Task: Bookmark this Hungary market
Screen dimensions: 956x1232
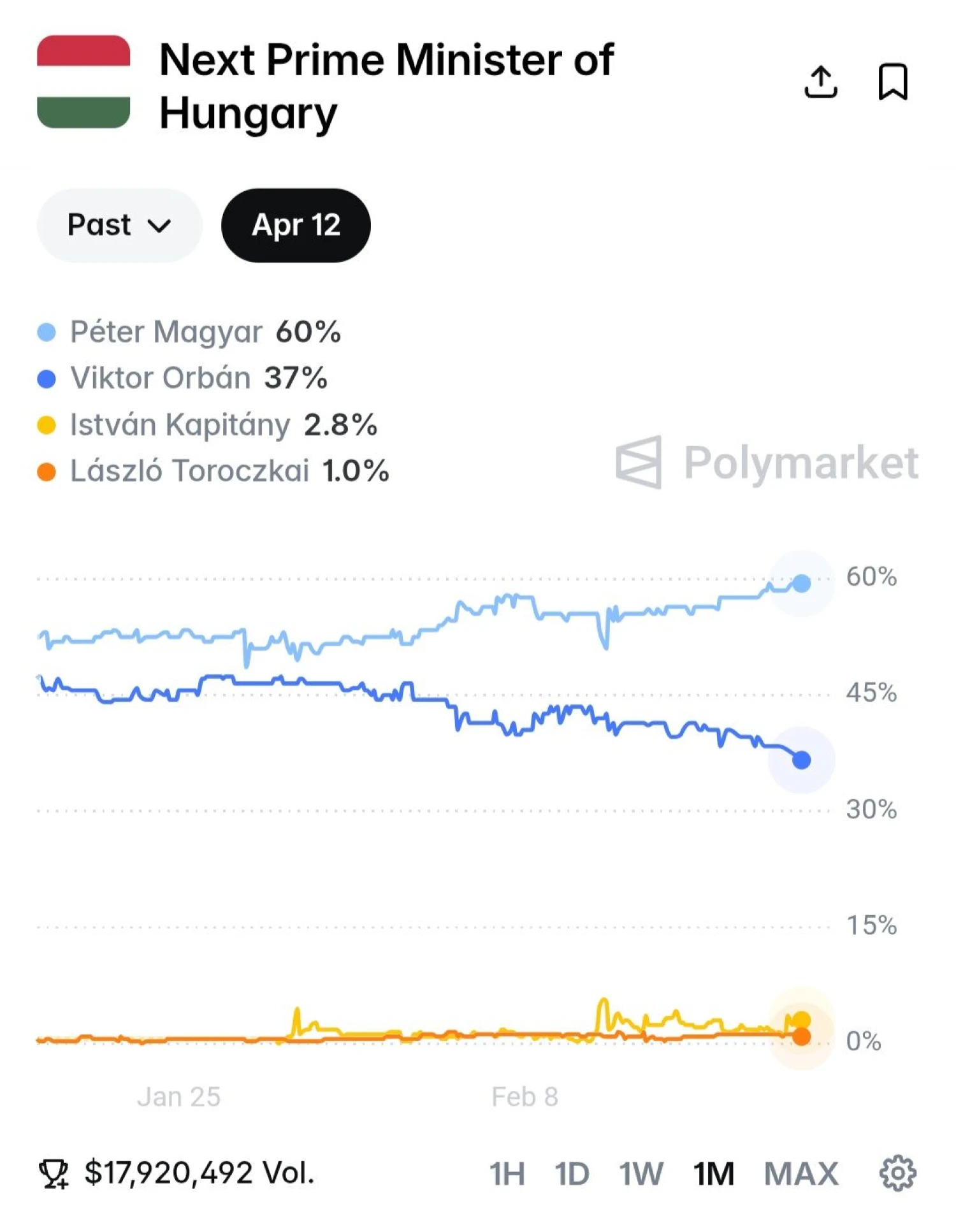Action: pyautogui.click(x=892, y=82)
